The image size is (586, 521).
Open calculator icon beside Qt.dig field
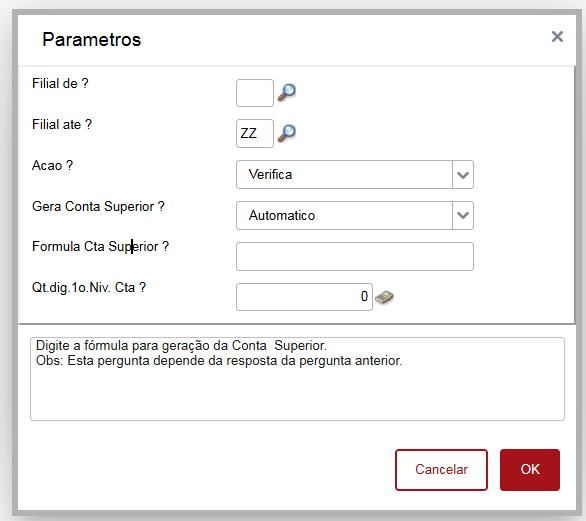pyautogui.click(x=384, y=298)
